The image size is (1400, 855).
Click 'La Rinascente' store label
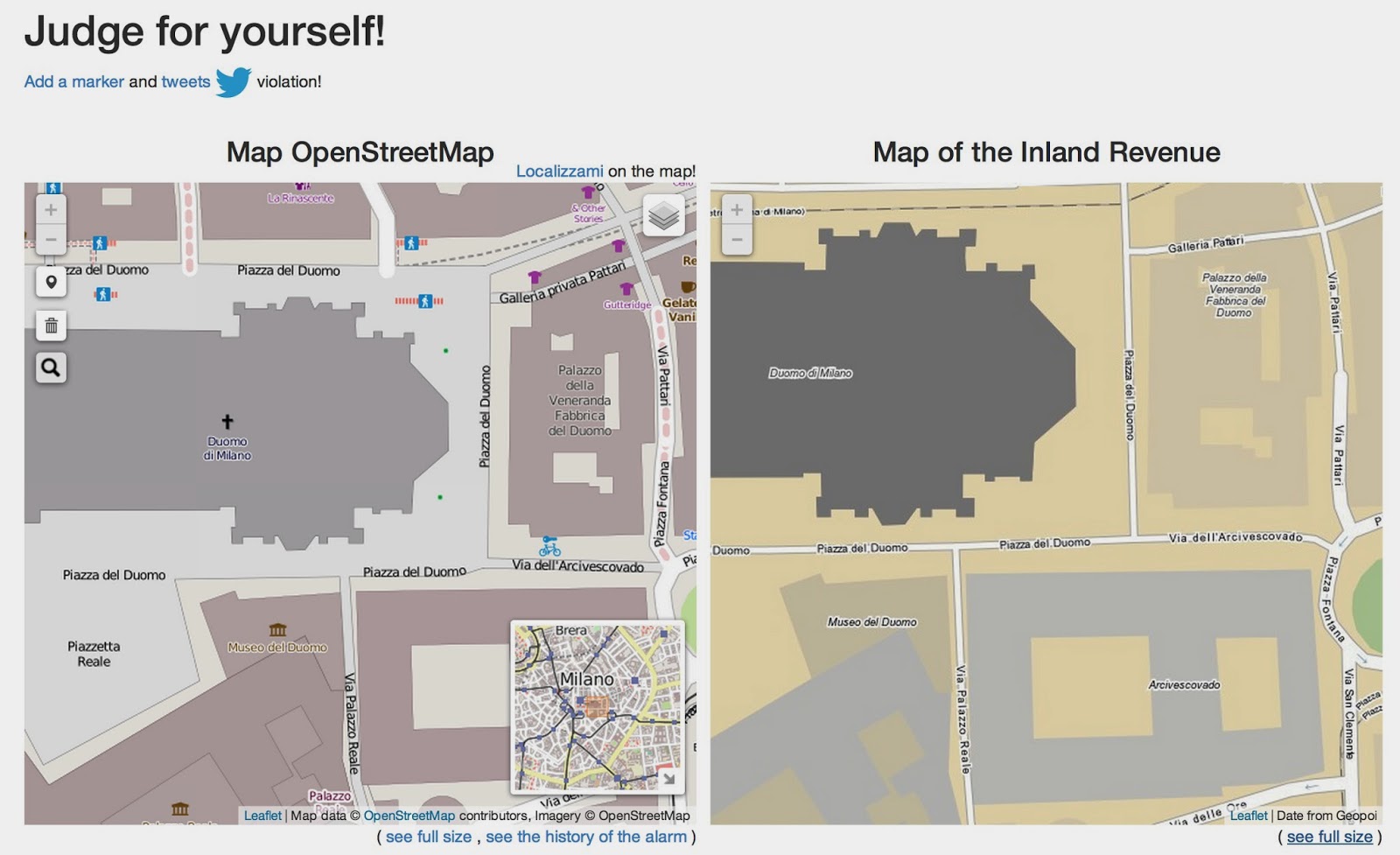pos(301,199)
